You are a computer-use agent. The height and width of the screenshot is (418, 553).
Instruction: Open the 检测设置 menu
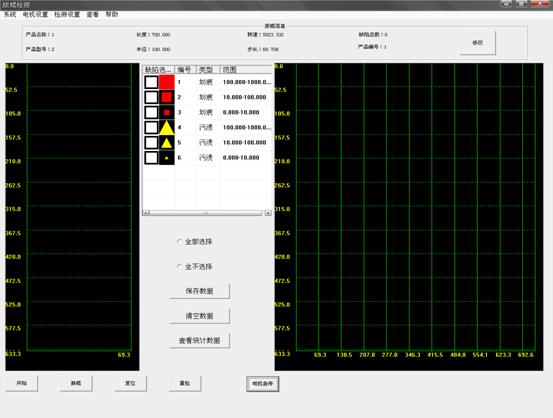point(67,14)
